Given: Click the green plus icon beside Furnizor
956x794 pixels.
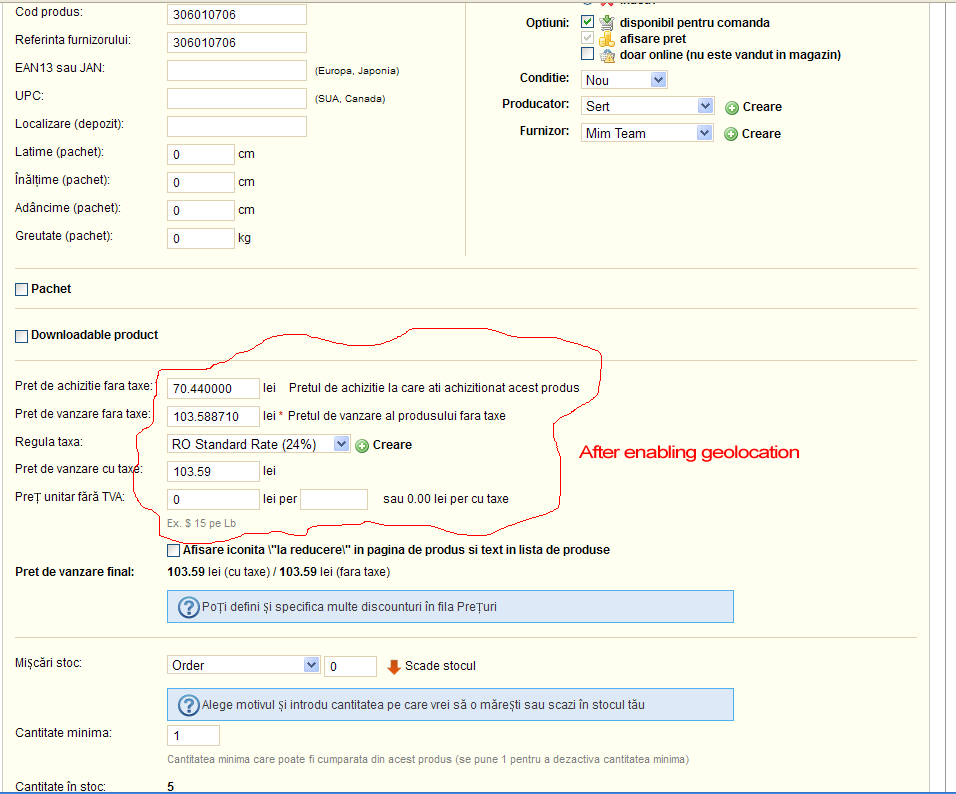Looking at the screenshot, I should (731, 134).
